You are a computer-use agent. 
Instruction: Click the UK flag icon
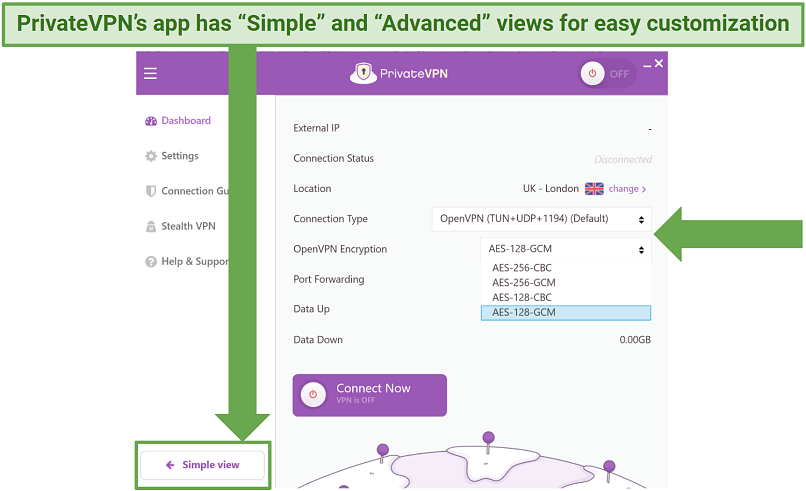pyautogui.click(x=594, y=188)
